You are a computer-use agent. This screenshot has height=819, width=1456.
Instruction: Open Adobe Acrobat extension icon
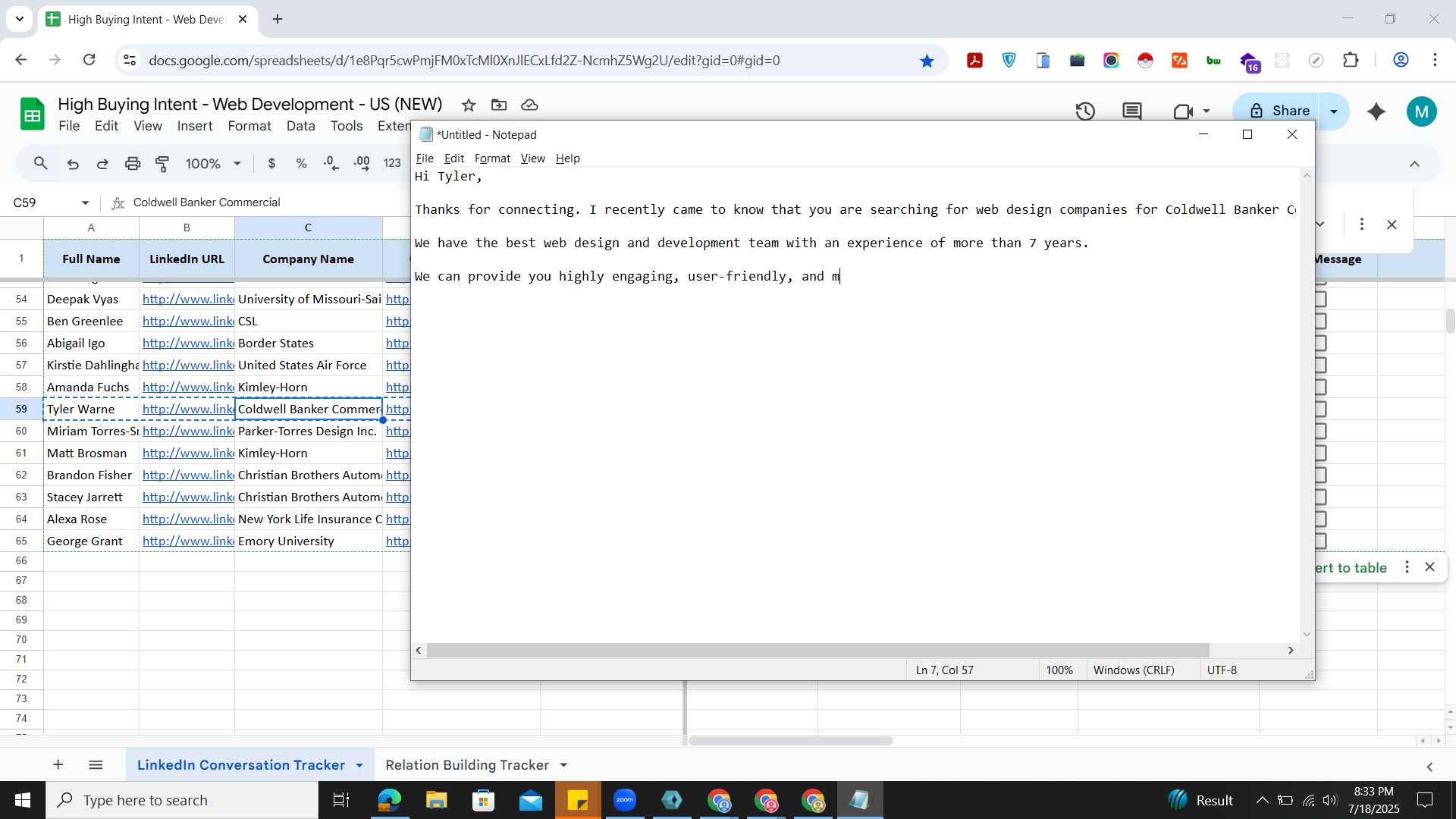(x=975, y=61)
